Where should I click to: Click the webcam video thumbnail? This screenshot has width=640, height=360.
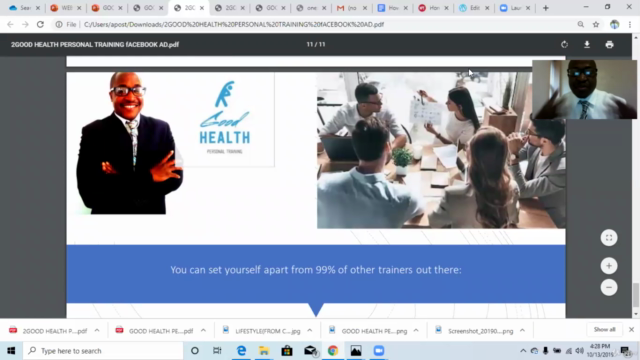click(584, 89)
